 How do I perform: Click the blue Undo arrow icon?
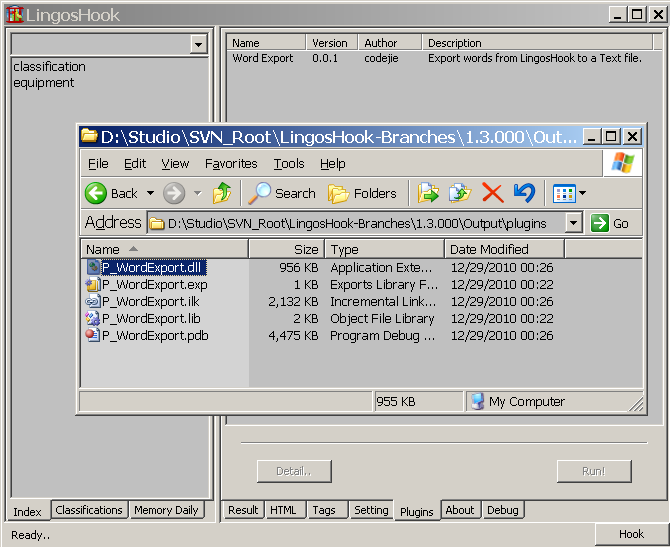point(525,193)
